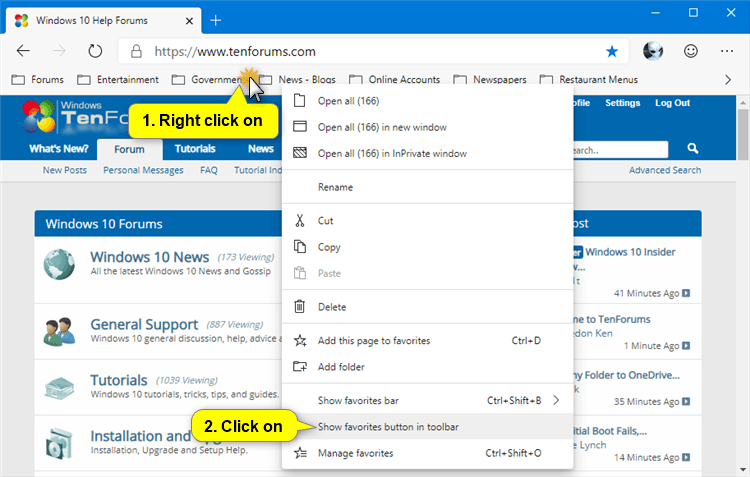Choose Add this page to favorites

pos(428,340)
